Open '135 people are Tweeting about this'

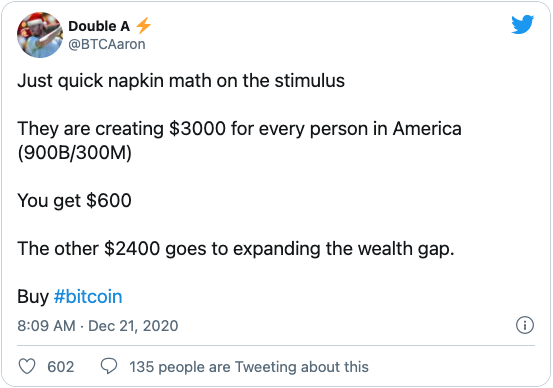[249, 367]
